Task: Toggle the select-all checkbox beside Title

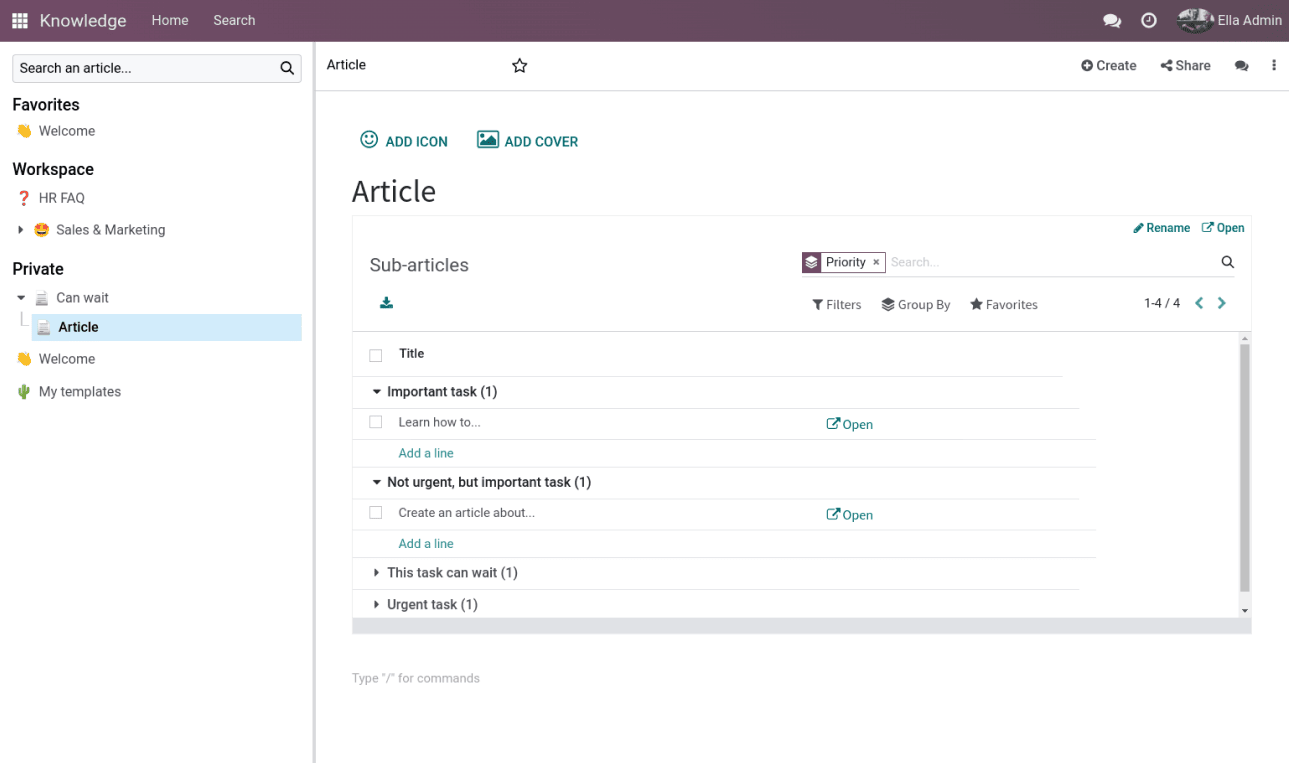Action: coord(376,355)
